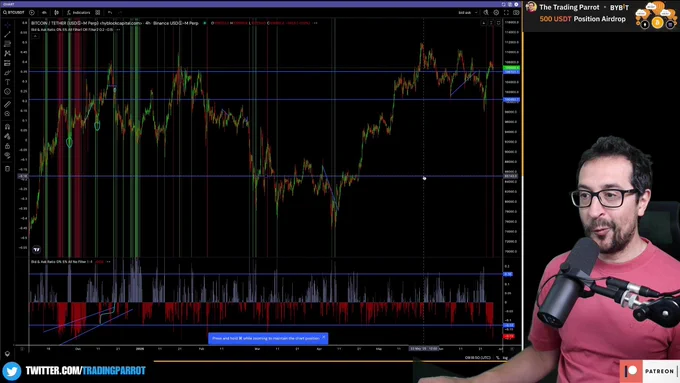Collapse the indicator legend arrow
Image resolution: width=680 pixels, height=383 pixels.
click(35, 36)
